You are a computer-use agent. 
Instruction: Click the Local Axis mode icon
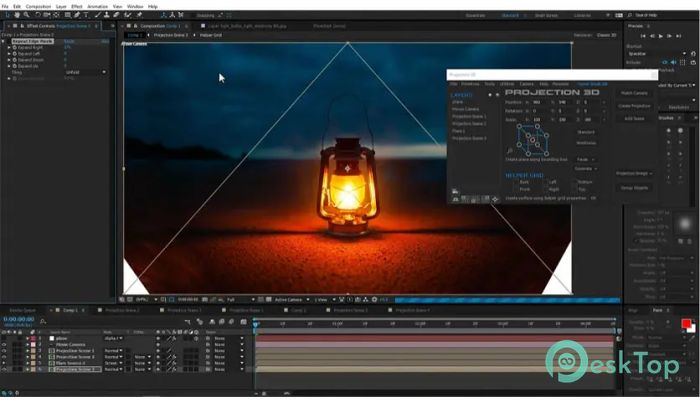(164, 15)
